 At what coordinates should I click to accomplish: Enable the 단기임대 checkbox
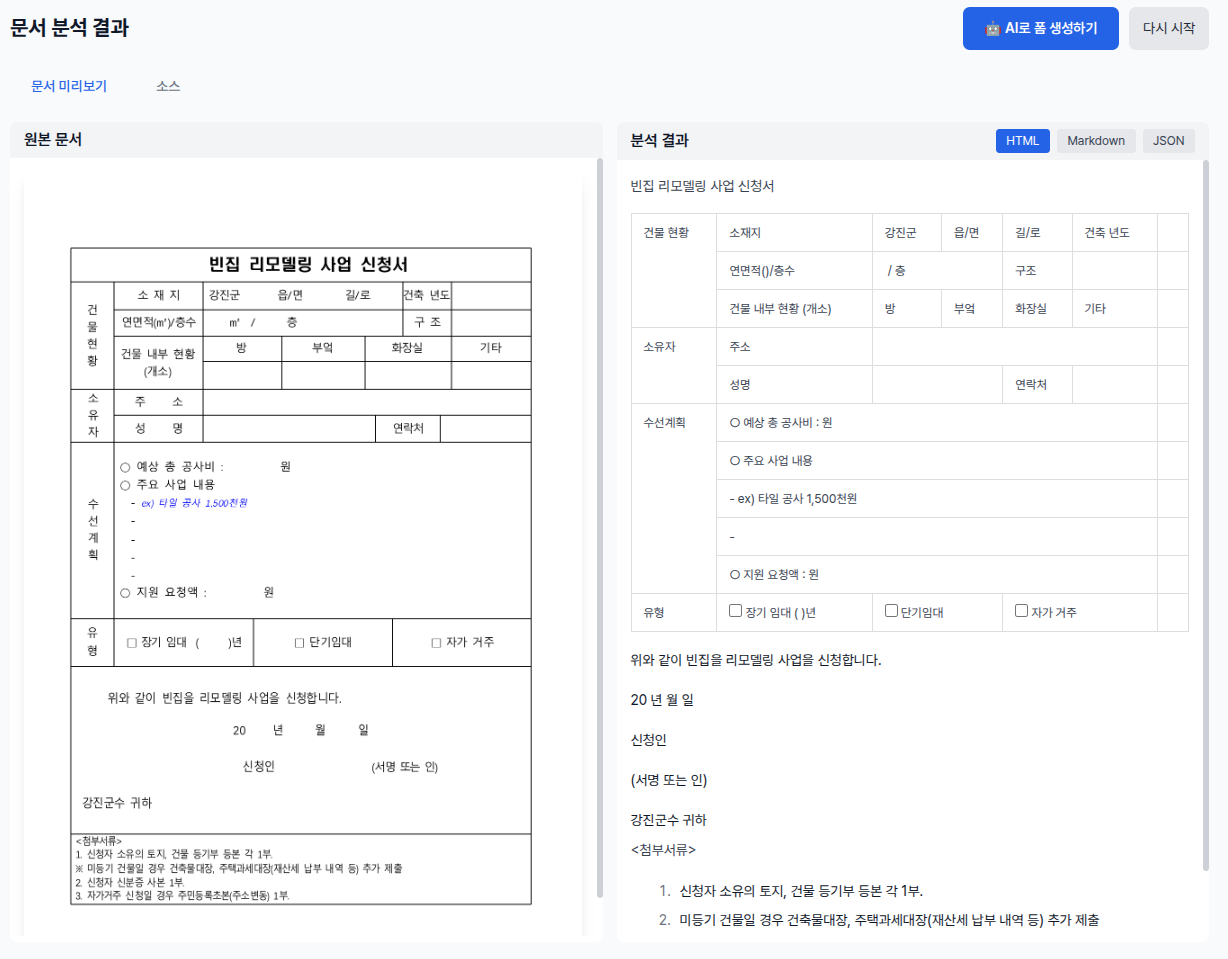889,610
